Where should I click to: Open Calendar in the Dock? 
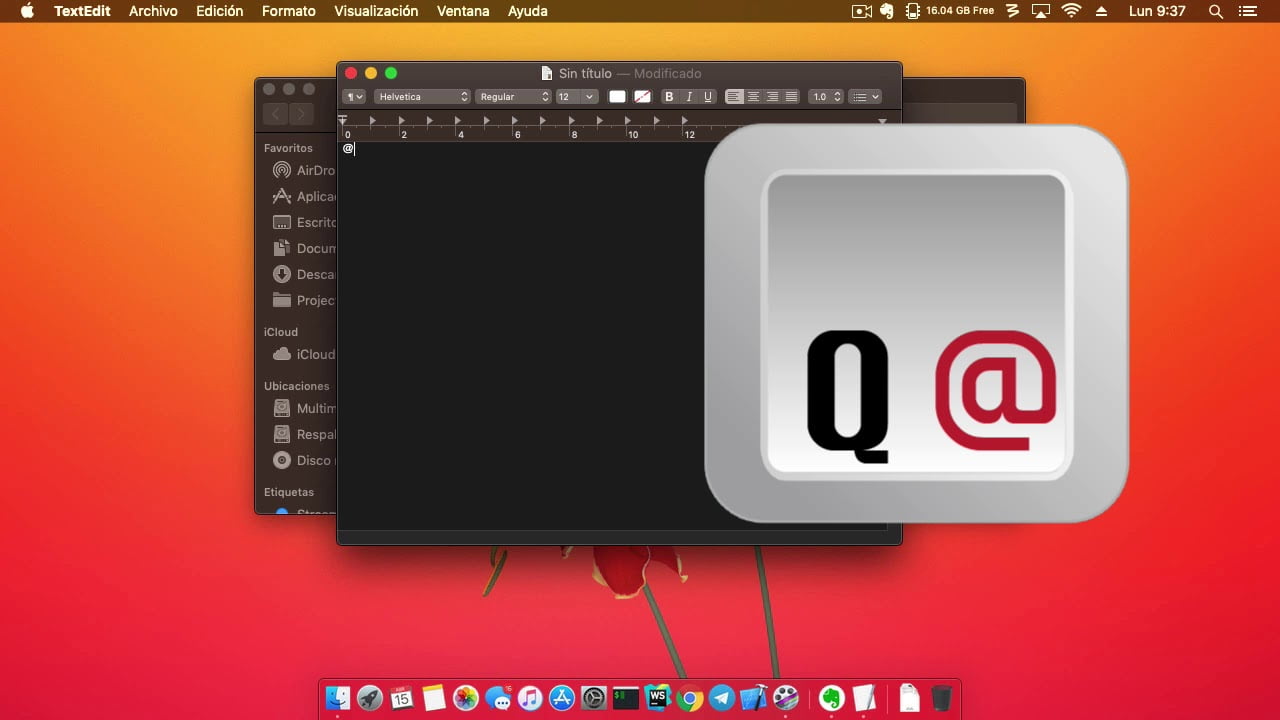pos(402,697)
